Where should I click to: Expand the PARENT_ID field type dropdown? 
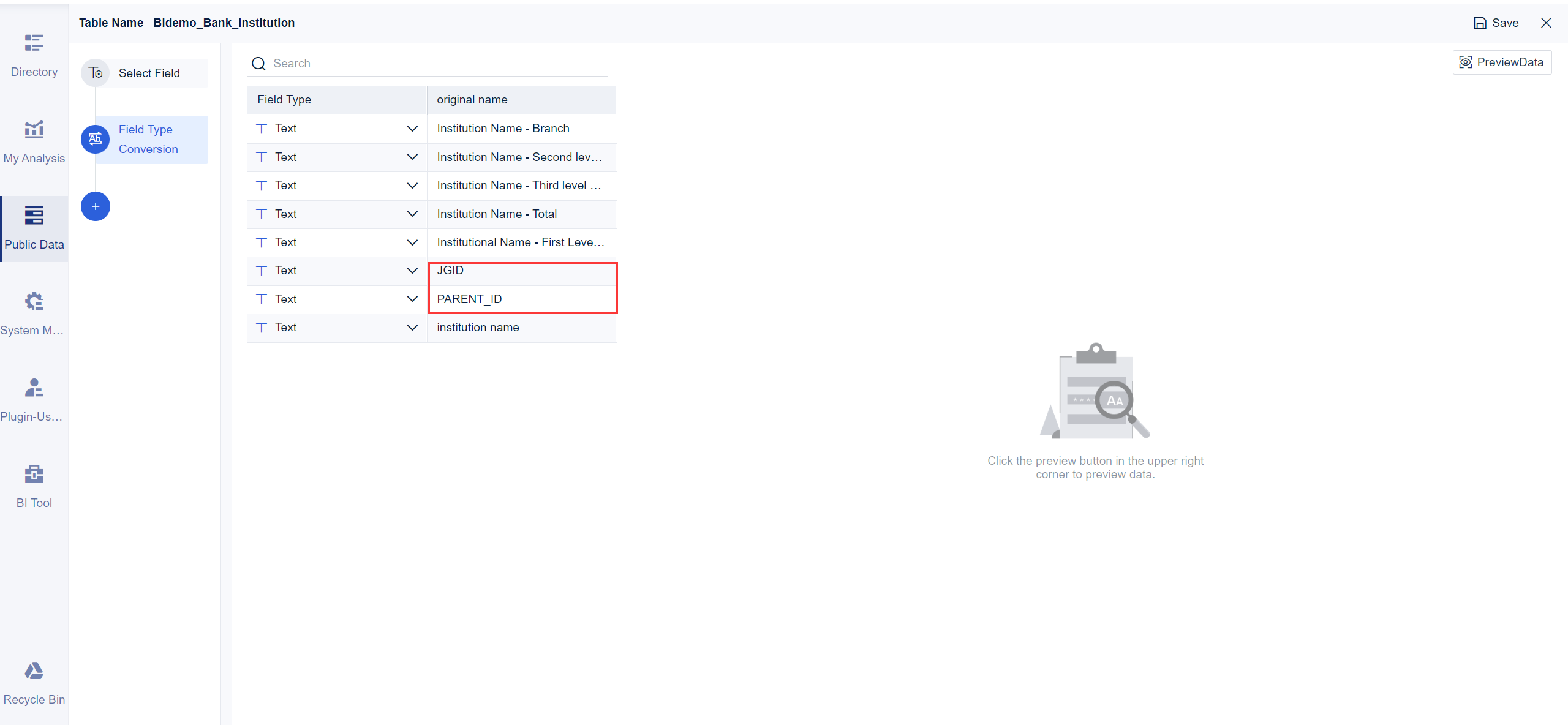412,299
